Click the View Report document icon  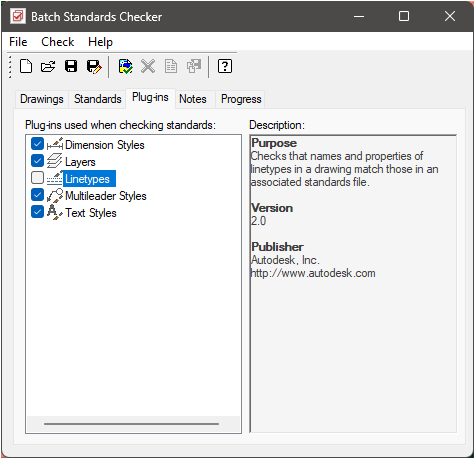(x=171, y=66)
